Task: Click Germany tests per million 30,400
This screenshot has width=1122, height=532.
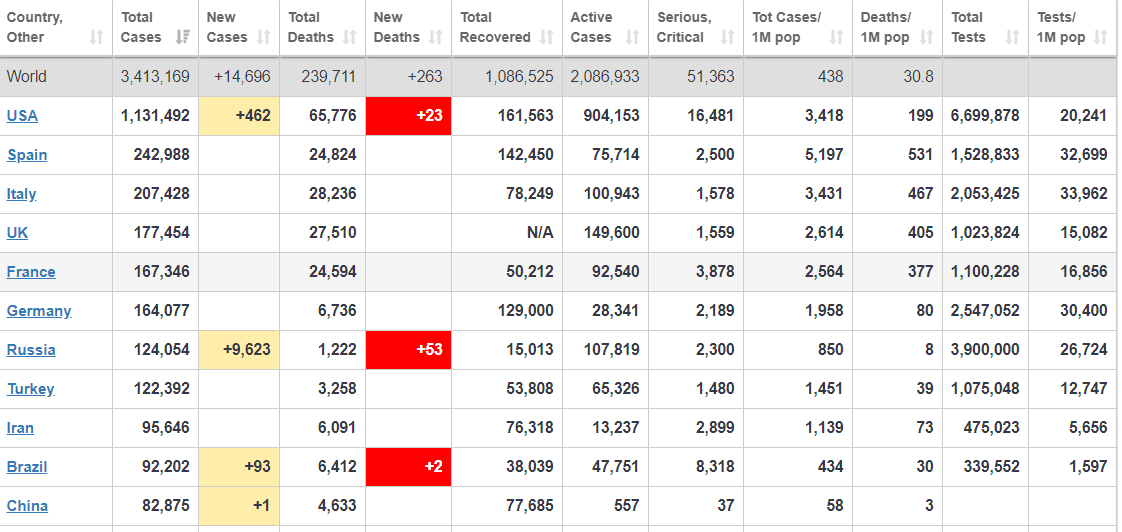Action: 1083,311
